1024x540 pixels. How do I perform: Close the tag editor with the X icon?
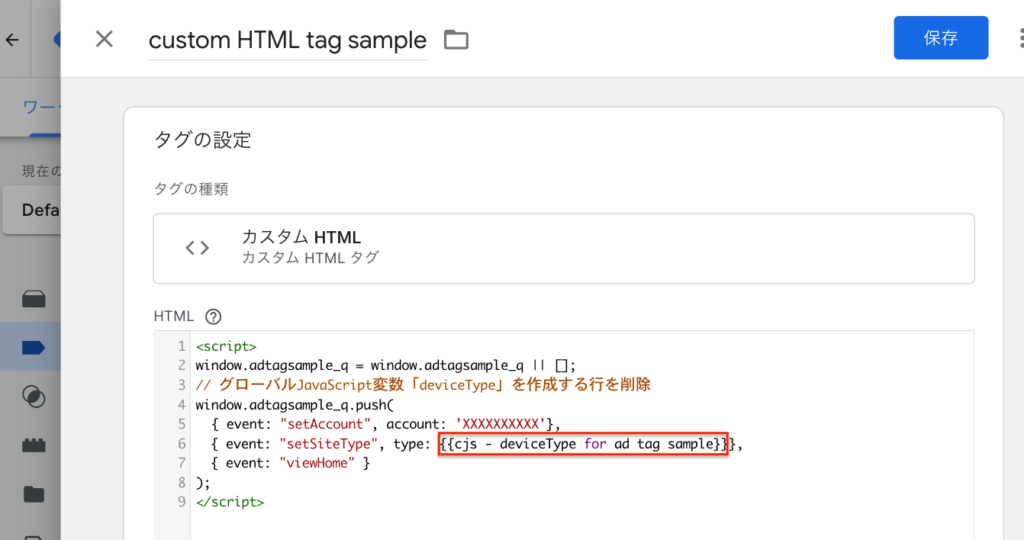[104, 39]
